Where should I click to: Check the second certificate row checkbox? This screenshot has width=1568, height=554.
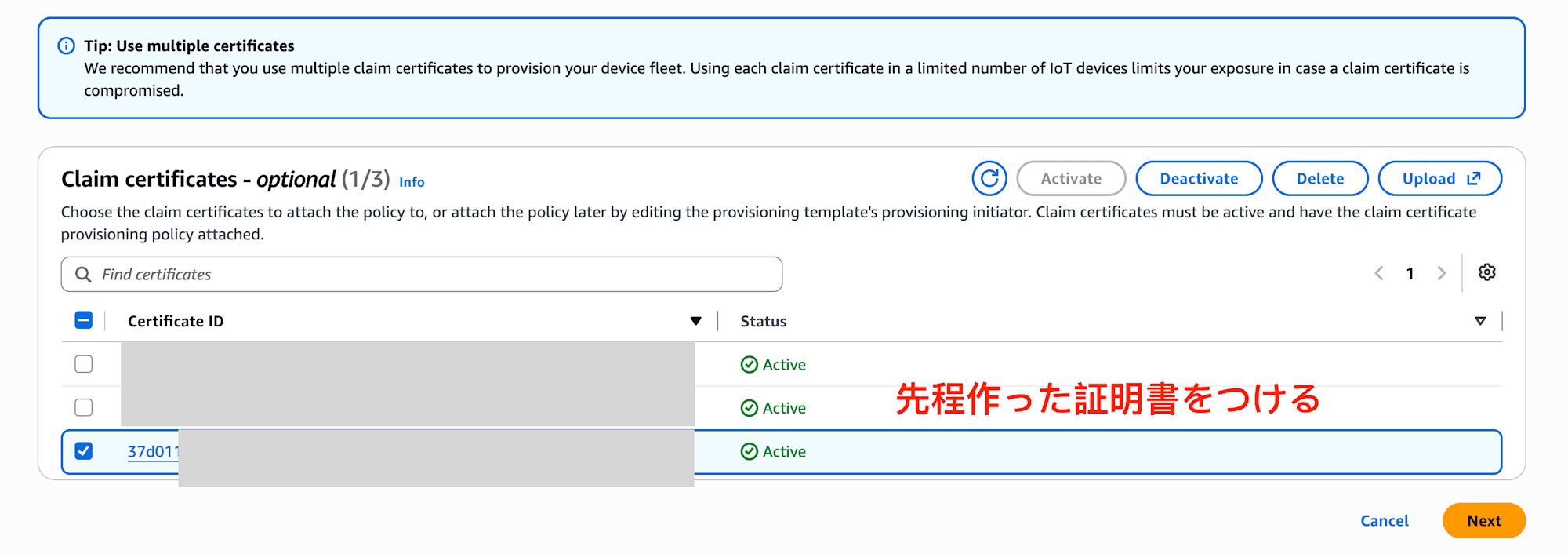pos(84,407)
